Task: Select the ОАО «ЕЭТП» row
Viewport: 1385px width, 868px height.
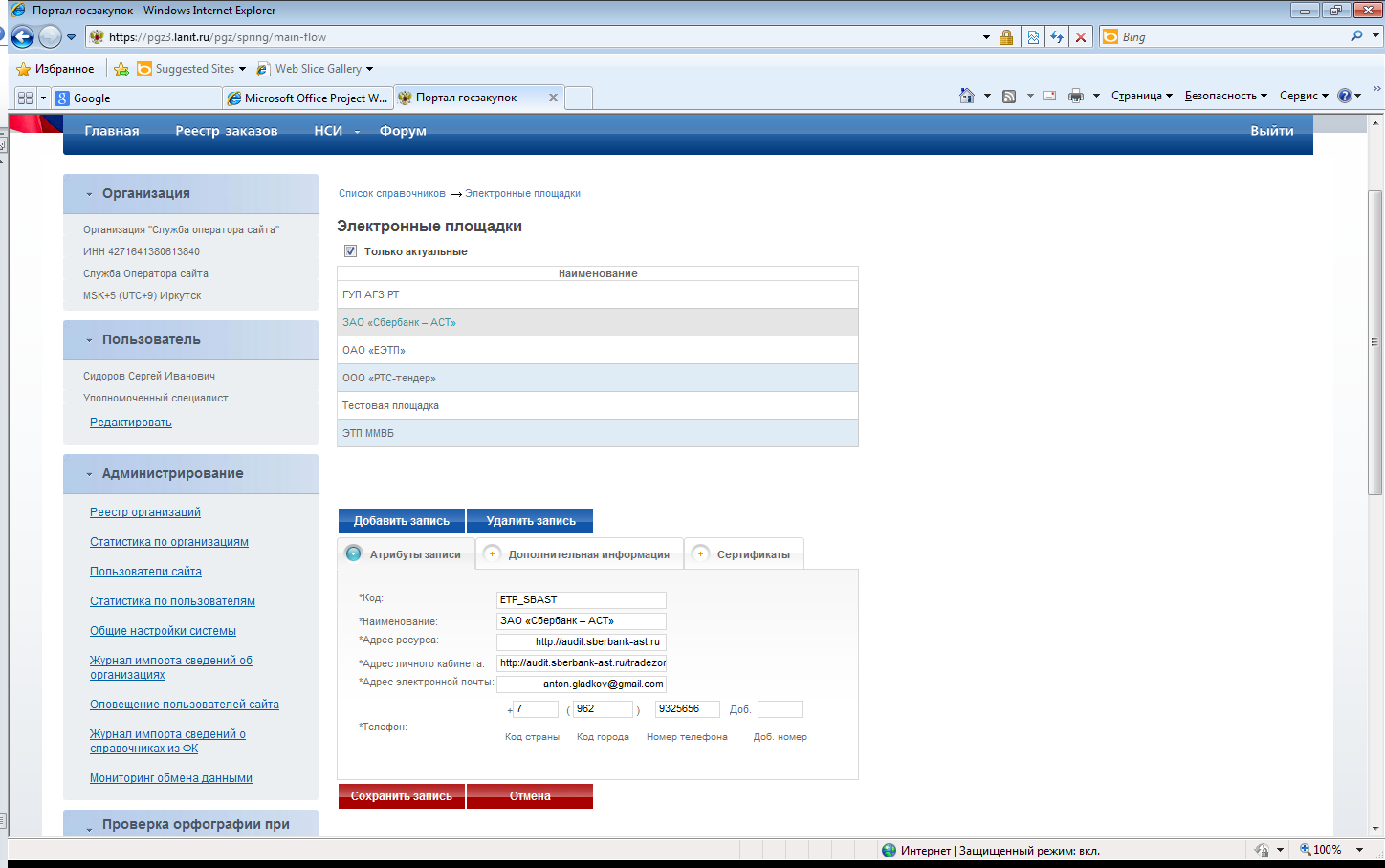Action: (x=598, y=350)
